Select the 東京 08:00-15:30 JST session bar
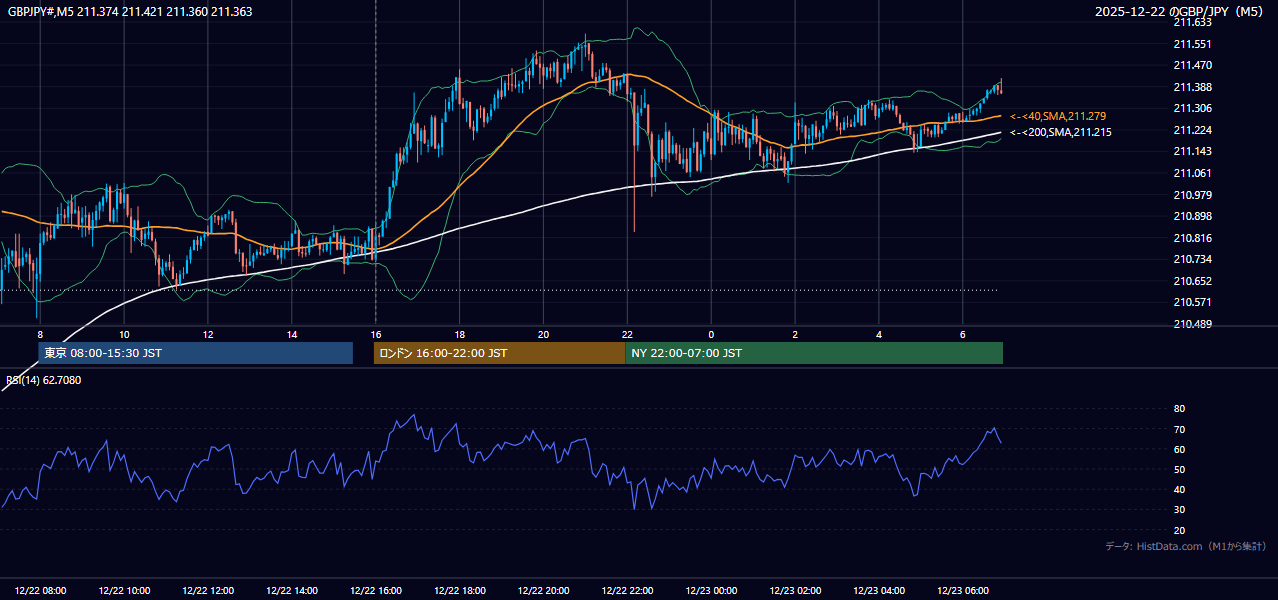Screen dimensions: 1278x600 tap(196, 353)
